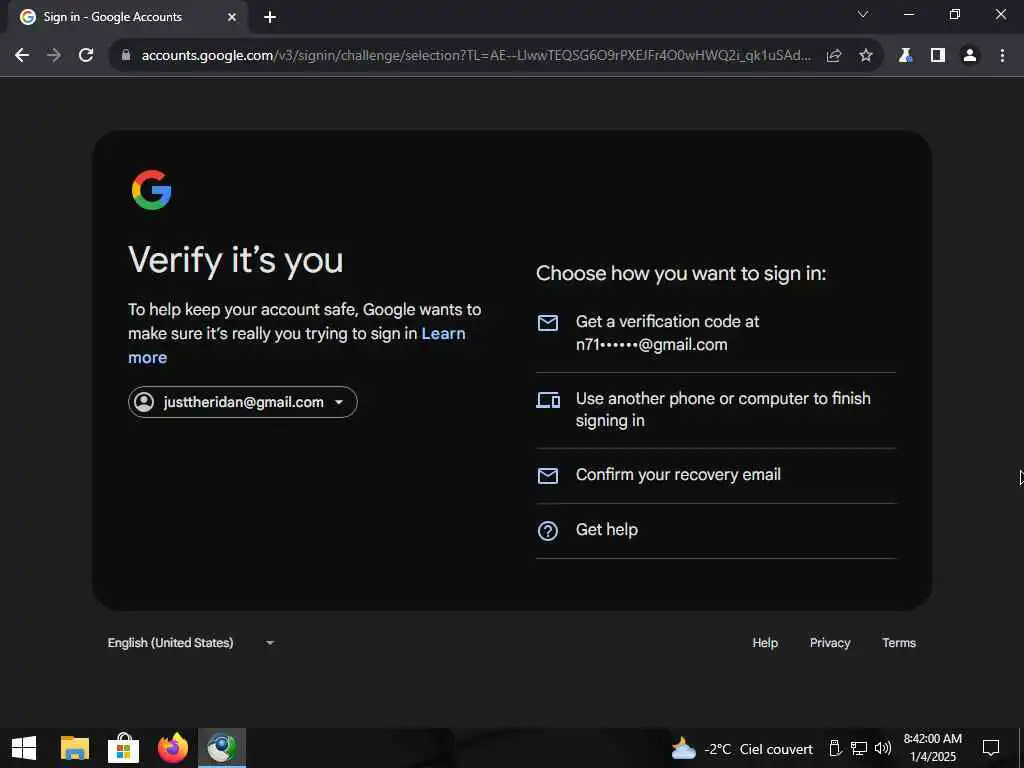Open network status tray icon
This screenshot has height=768, width=1024.
(x=859, y=748)
